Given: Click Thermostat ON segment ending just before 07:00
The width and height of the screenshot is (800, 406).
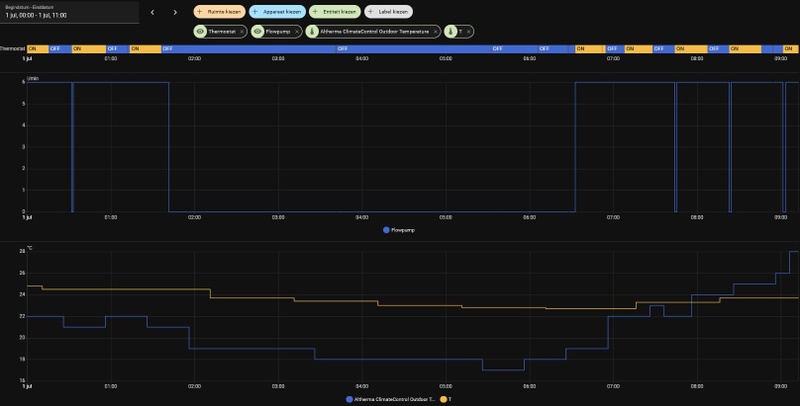Looking at the screenshot, I should [590, 49].
